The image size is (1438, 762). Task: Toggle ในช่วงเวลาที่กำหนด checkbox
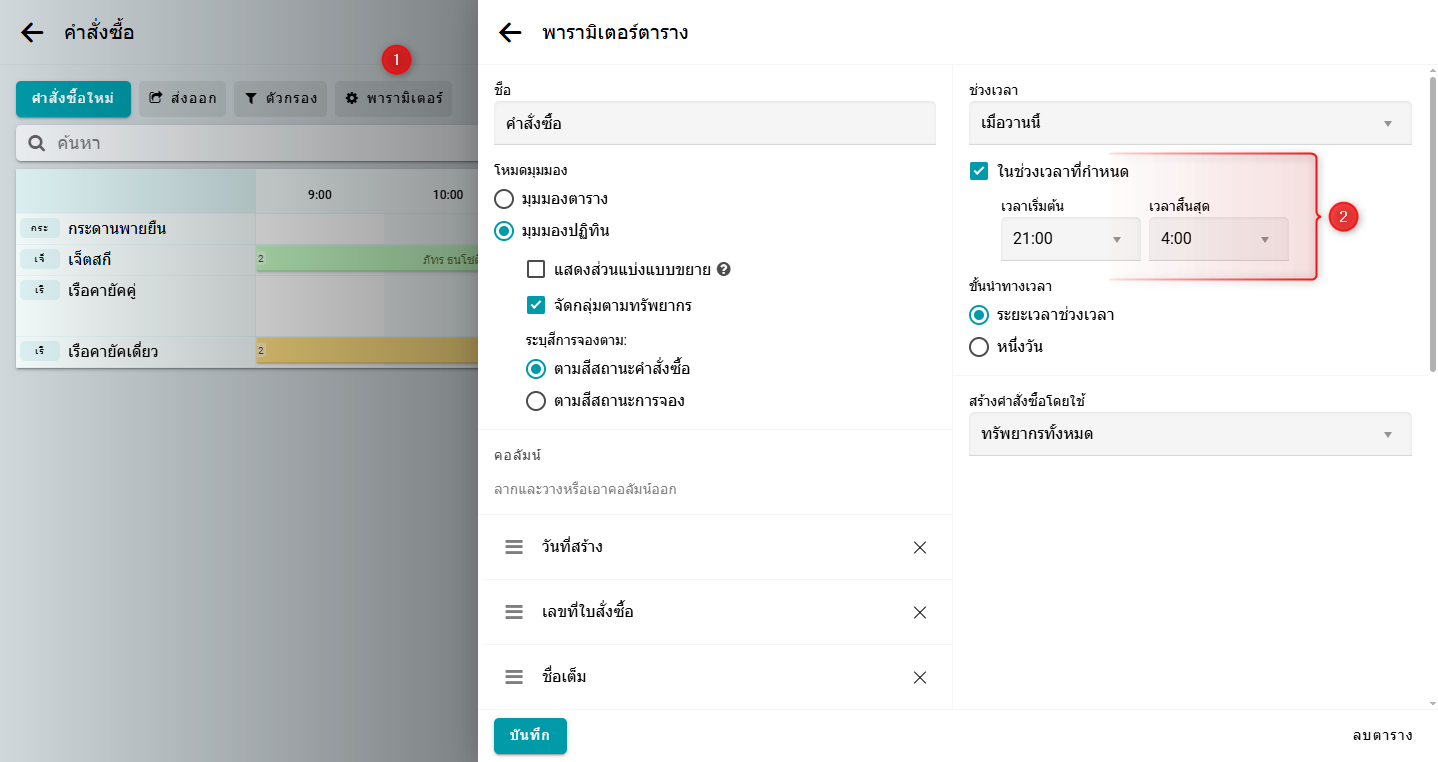[979, 171]
